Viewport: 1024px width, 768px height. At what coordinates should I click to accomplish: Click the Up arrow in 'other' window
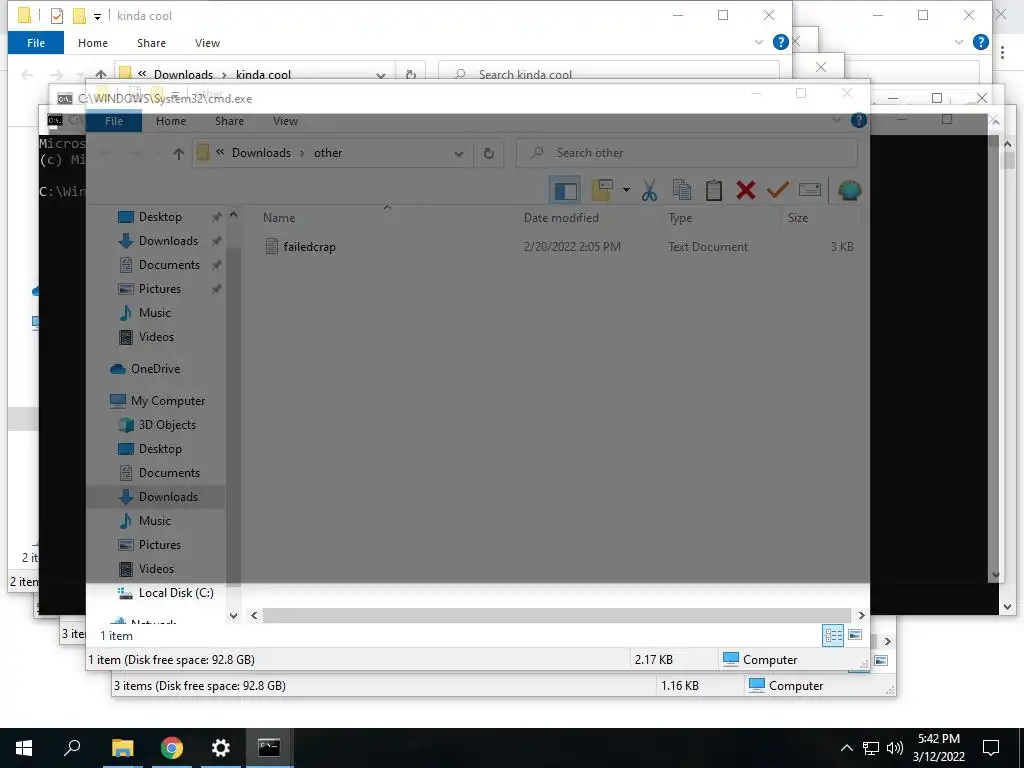(x=178, y=153)
